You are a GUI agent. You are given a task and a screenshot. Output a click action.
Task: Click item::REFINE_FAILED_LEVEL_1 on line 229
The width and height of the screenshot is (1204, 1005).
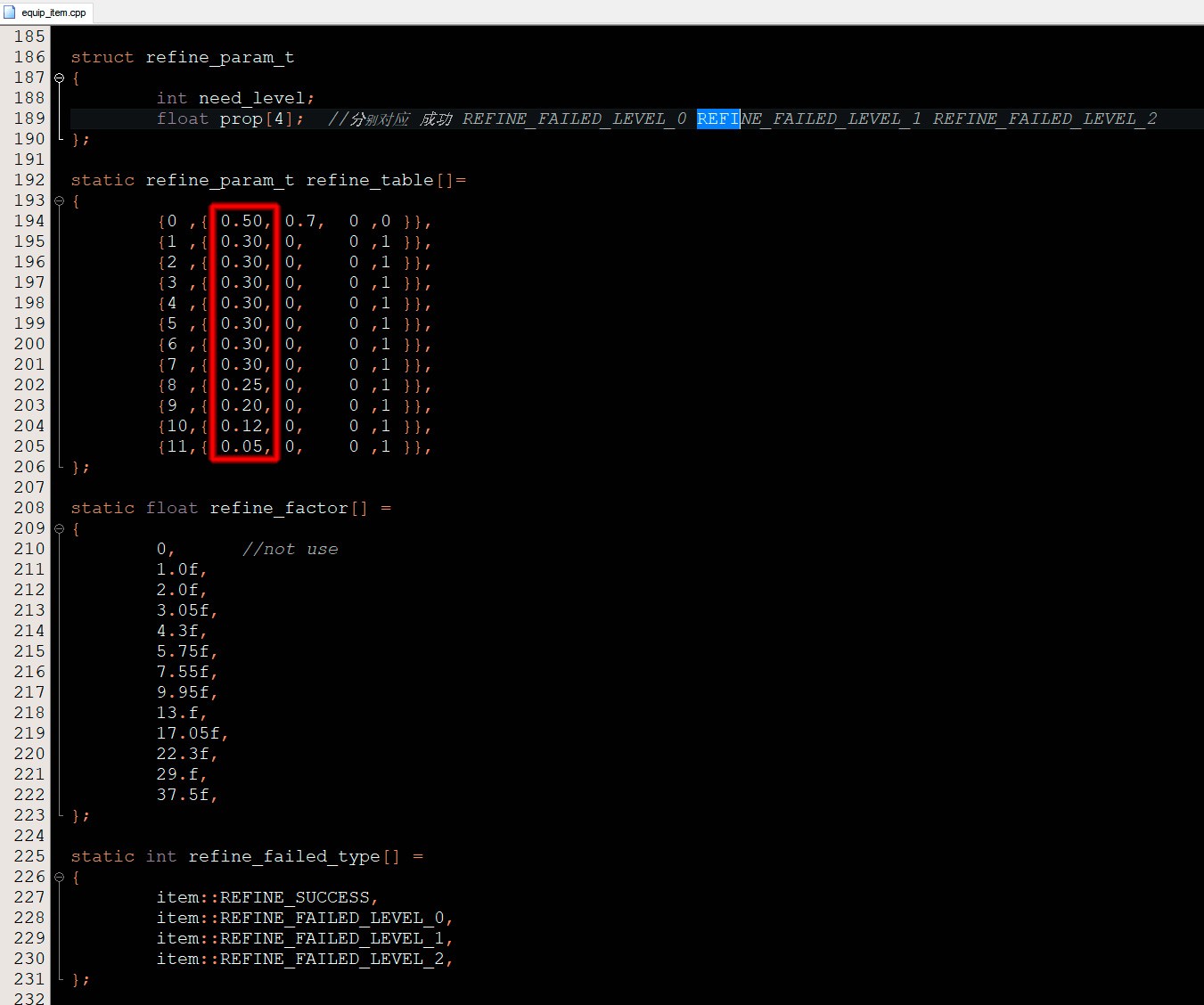[300, 938]
